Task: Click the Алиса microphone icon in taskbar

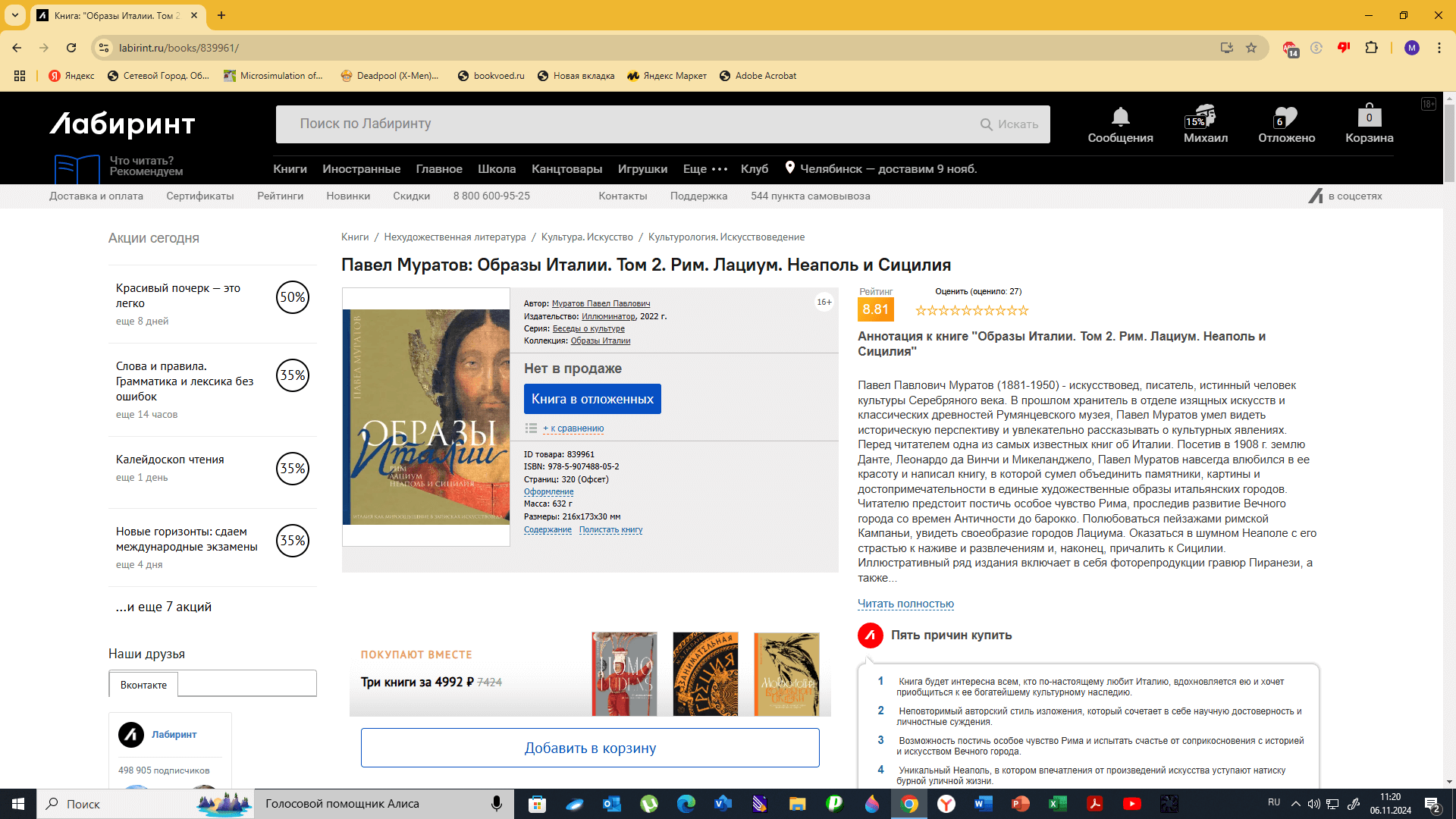Action: [x=497, y=804]
